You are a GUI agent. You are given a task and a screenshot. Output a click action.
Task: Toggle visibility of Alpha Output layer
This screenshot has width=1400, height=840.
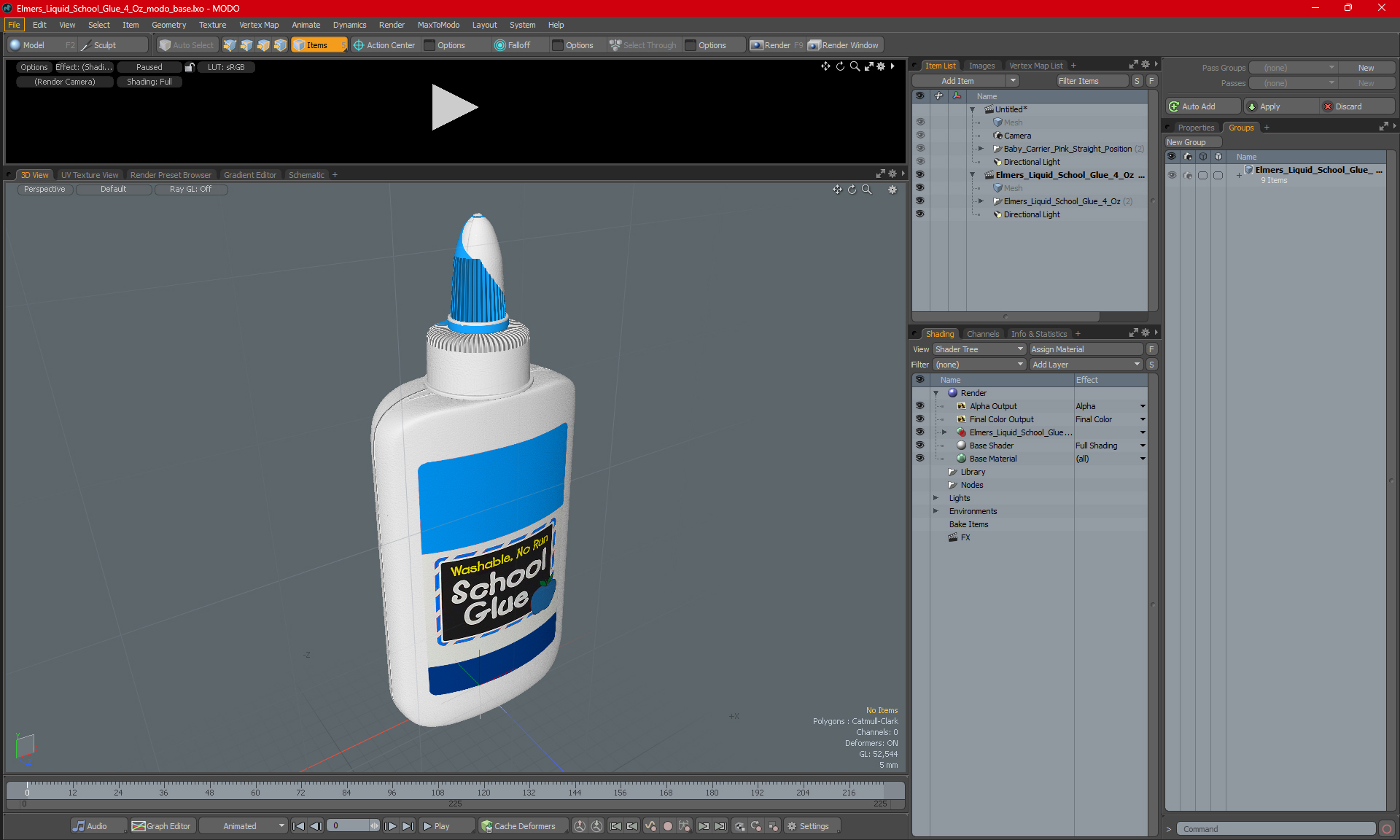919,406
